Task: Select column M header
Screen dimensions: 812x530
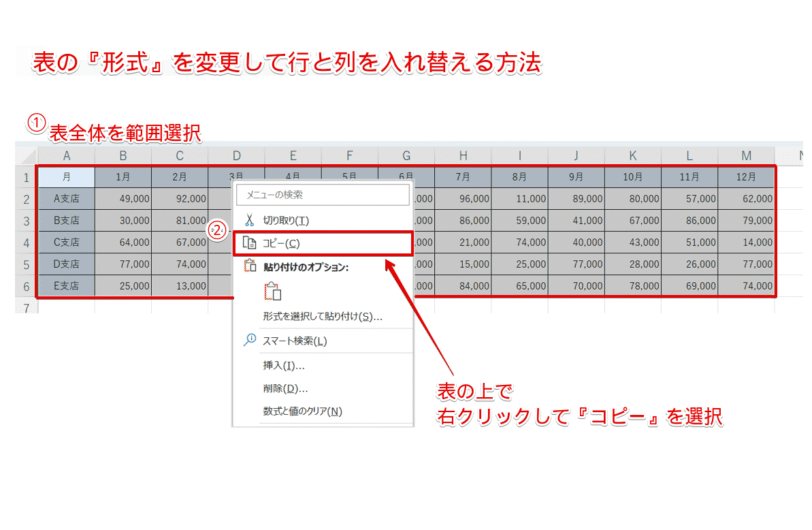Action: point(746,155)
